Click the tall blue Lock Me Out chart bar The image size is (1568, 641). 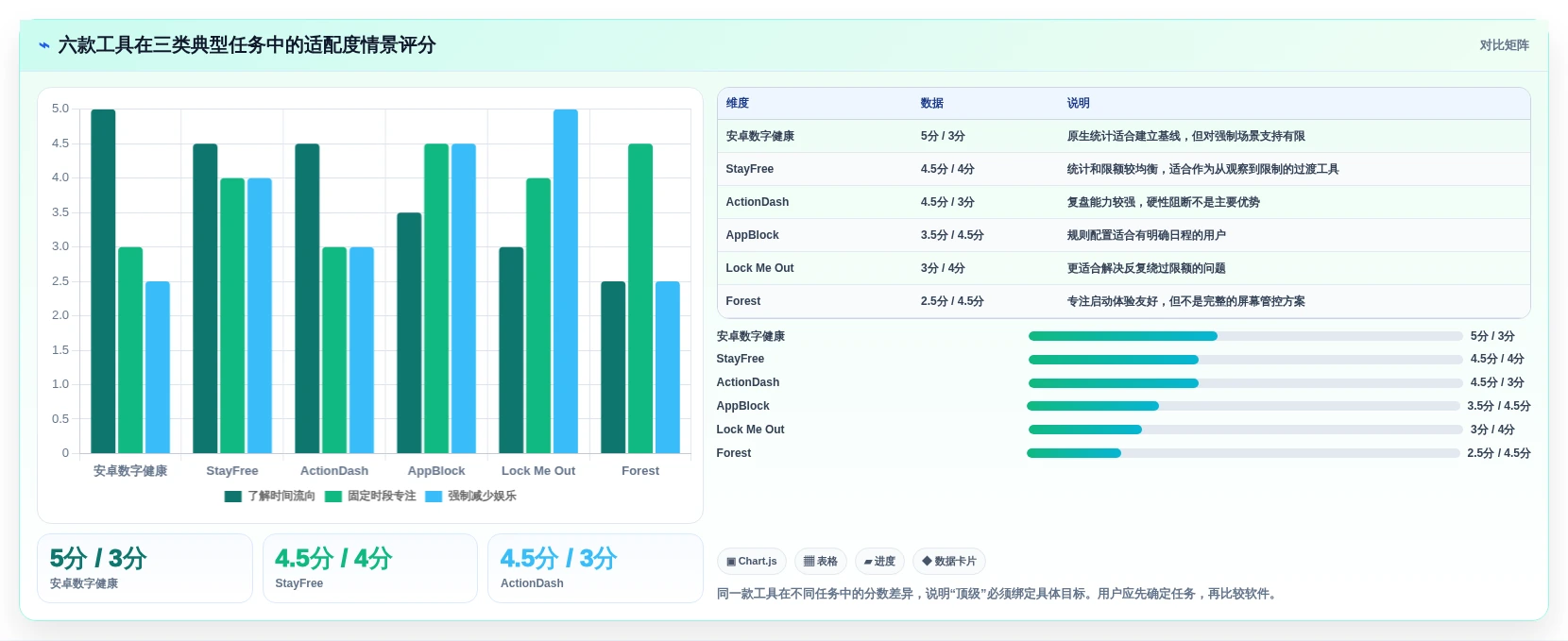click(x=566, y=281)
